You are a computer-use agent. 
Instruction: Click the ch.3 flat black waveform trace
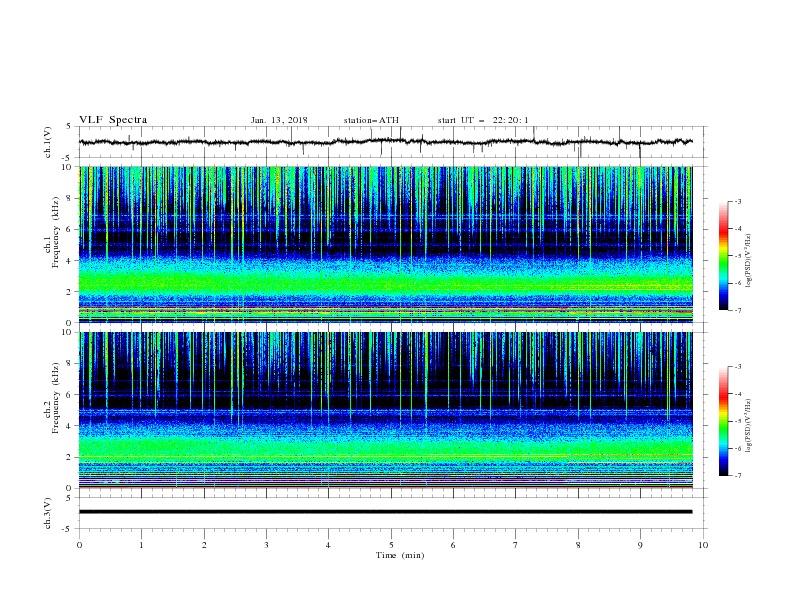coord(386,512)
